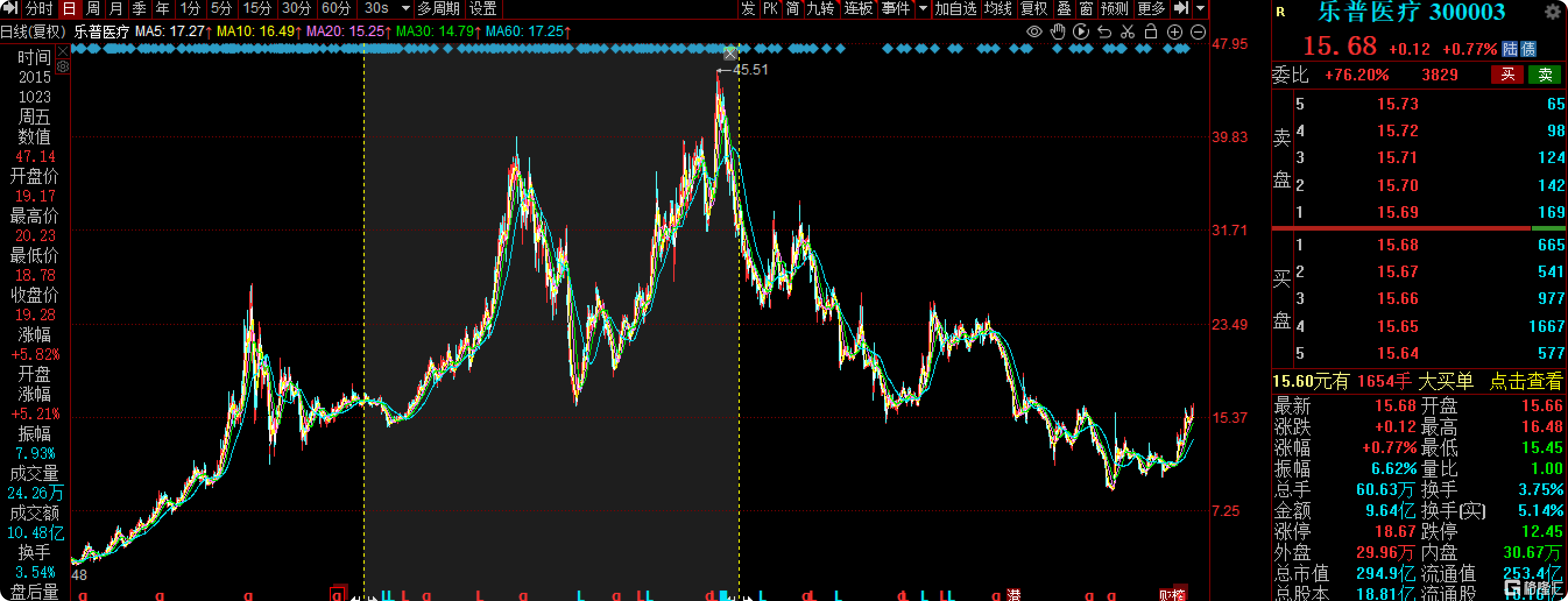Click 加自选 add to watchlist

click(956, 9)
